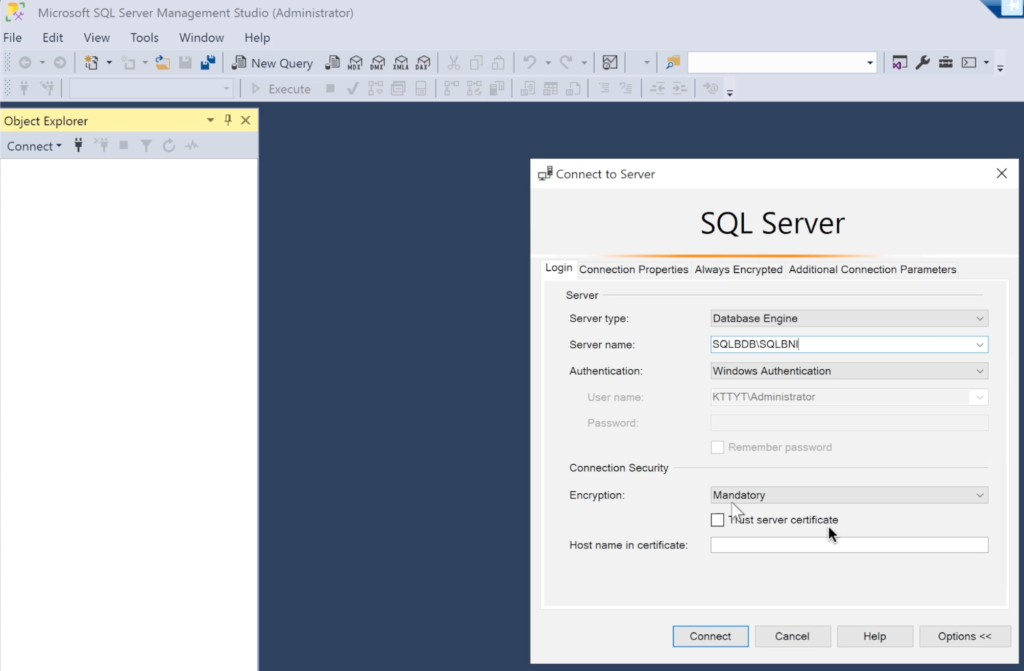Click the standard toolbar overflow options arrow
Image resolution: width=1024 pixels, height=671 pixels.
point(1000,67)
